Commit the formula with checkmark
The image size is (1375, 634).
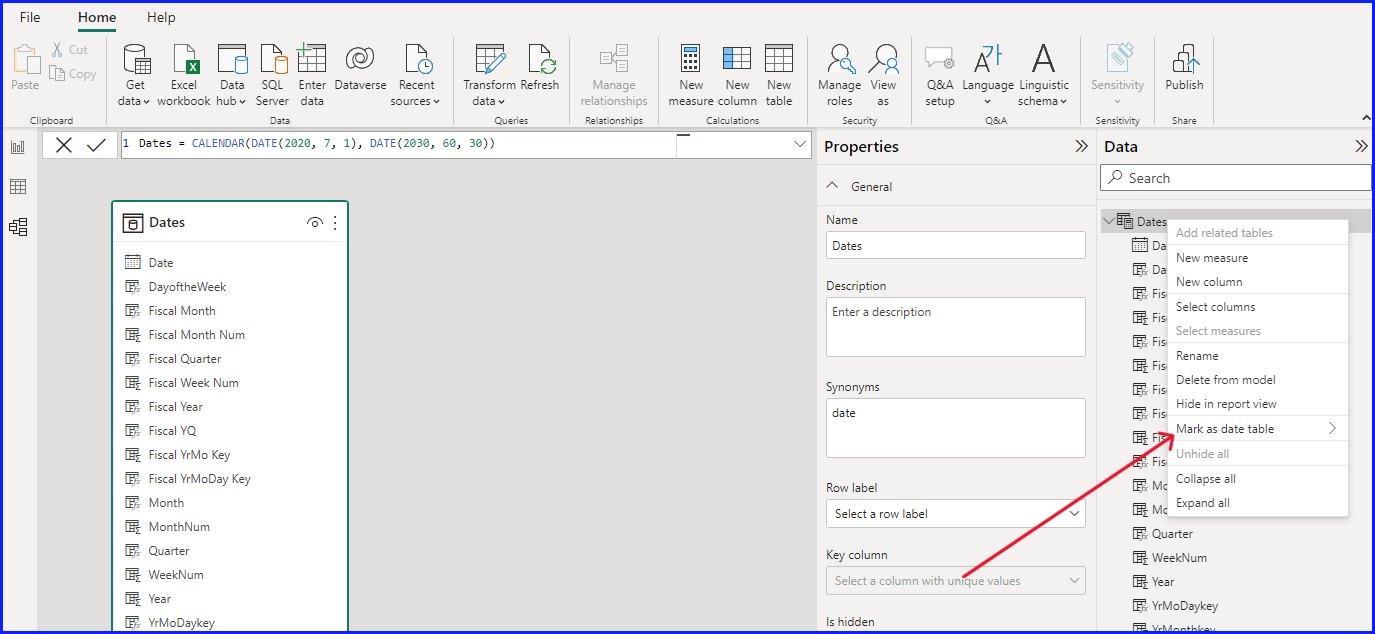tap(96, 145)
